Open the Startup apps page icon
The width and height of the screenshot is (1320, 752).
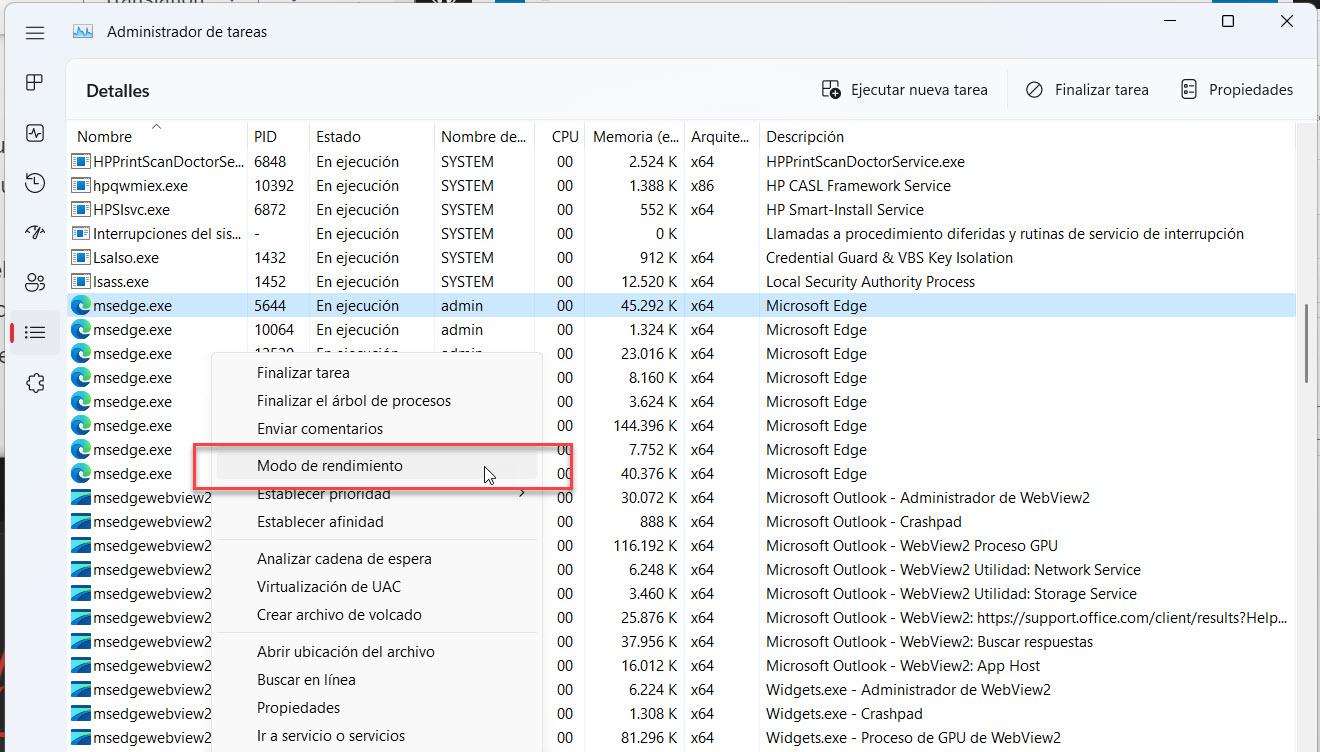point(35,232)
